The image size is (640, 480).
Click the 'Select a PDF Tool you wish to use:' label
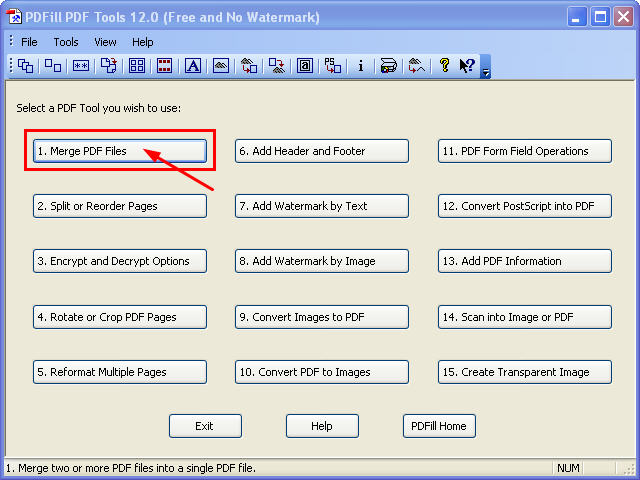point(98,108)
